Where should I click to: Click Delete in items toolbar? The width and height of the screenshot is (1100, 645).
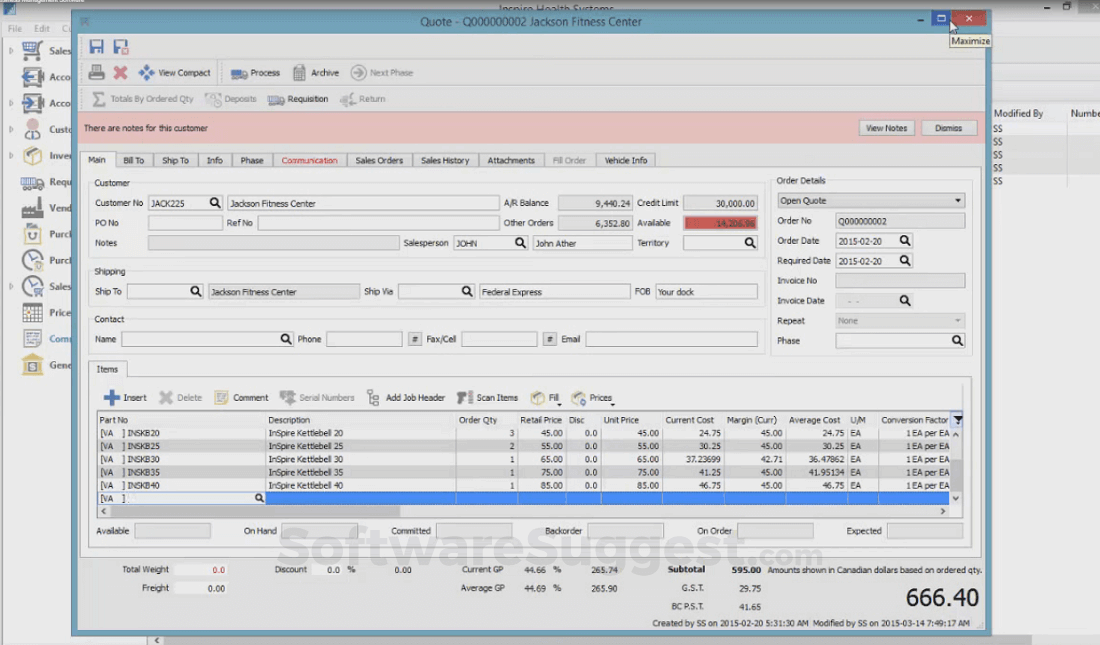coord(180,398)
